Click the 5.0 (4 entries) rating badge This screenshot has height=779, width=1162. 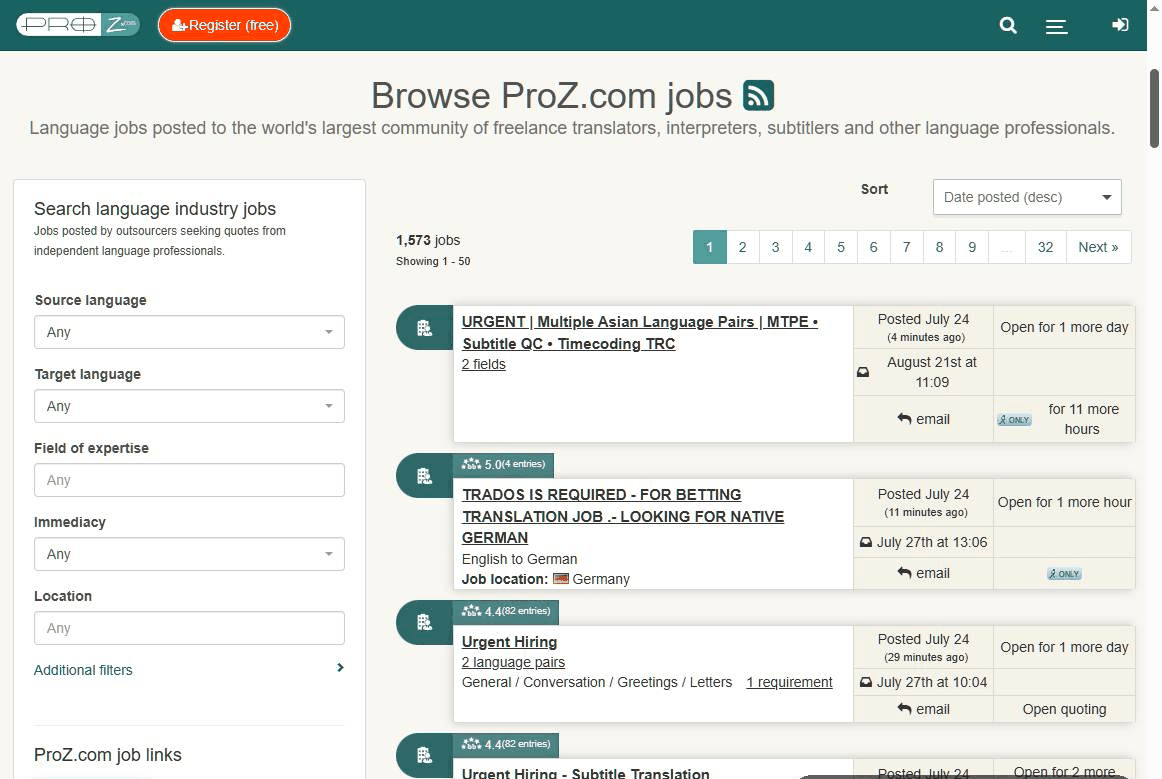[x=503, y=464]
